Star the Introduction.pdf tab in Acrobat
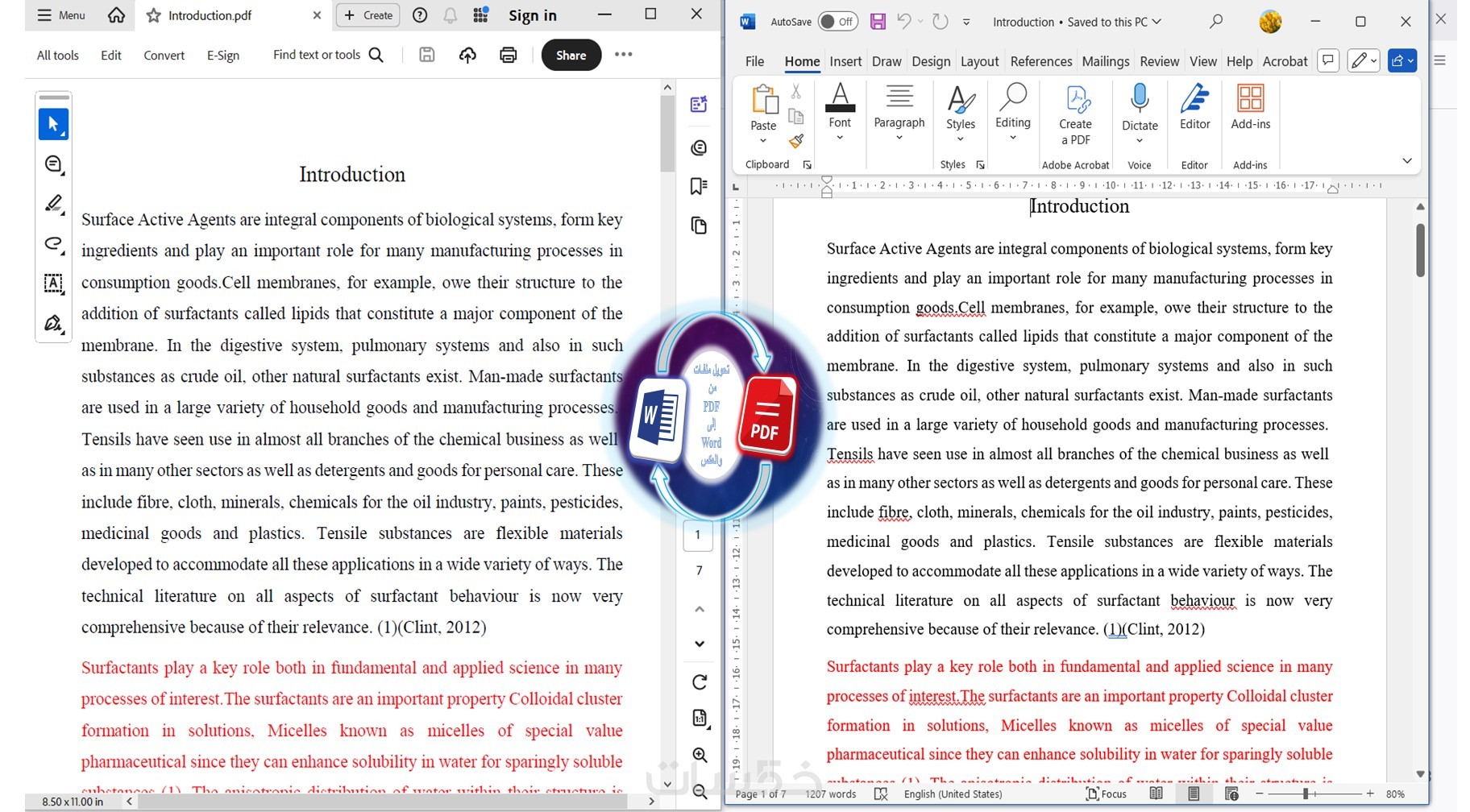 153,15
